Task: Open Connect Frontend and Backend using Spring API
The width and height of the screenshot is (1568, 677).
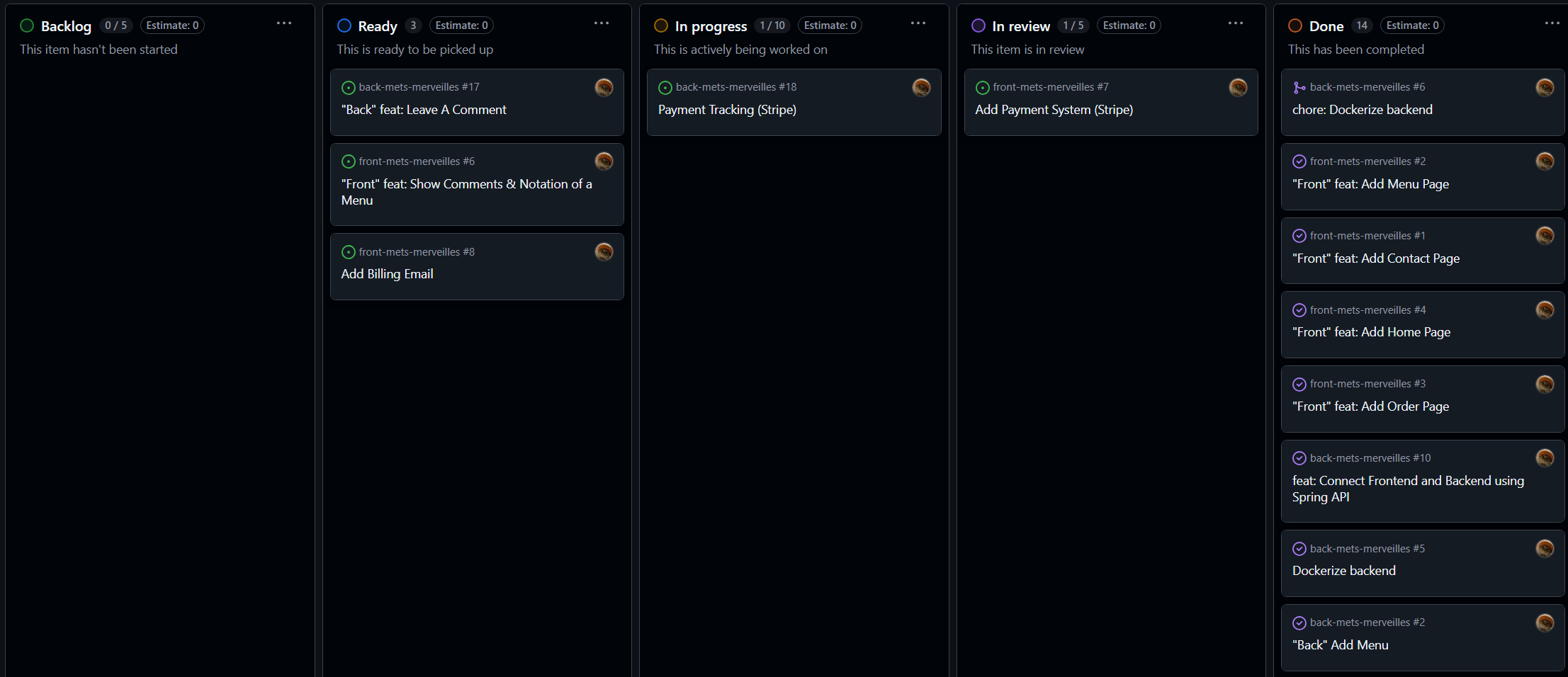Action: [1408, 489]
